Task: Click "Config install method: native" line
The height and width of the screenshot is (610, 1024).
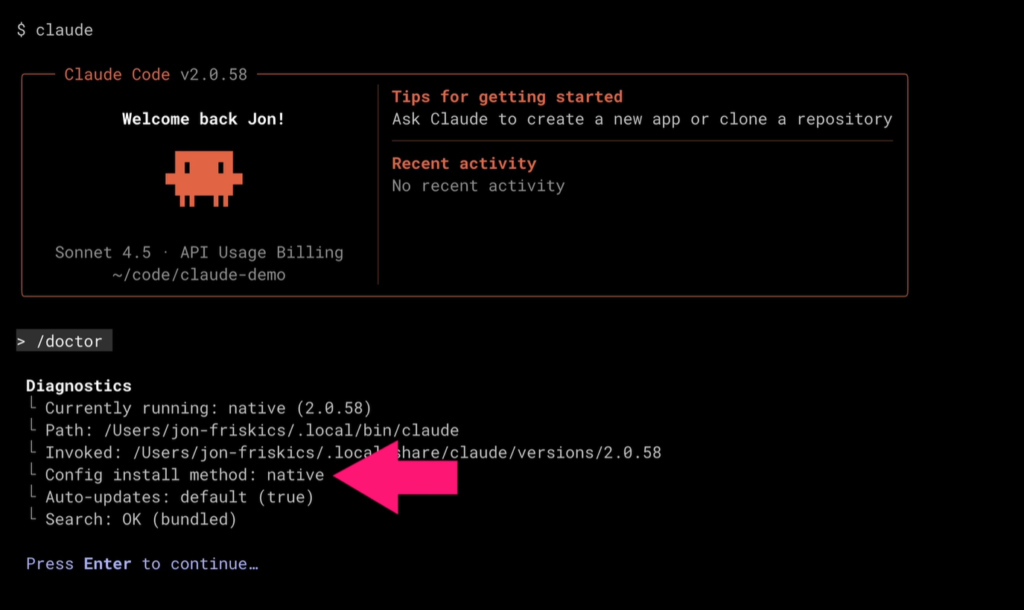Action: coord(185,475)
